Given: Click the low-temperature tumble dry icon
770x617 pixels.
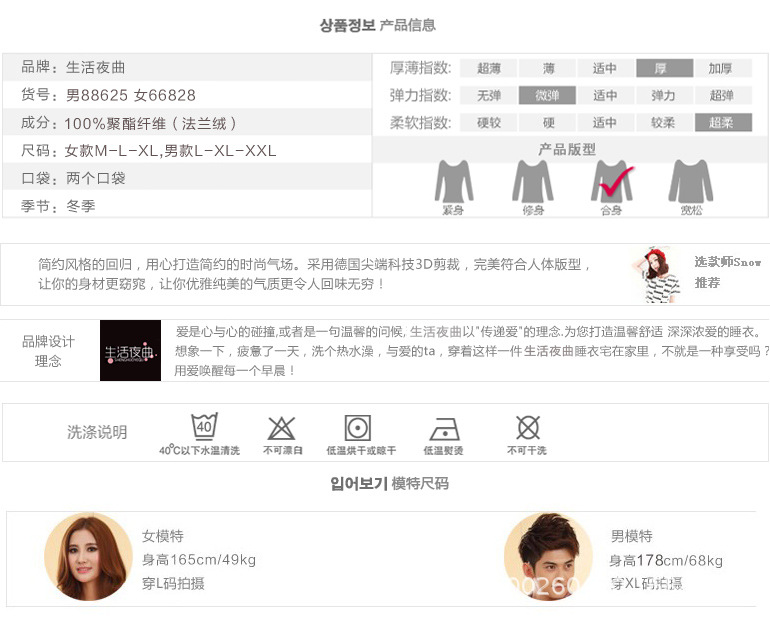Looking at the screenshot, I should (358, 428).
